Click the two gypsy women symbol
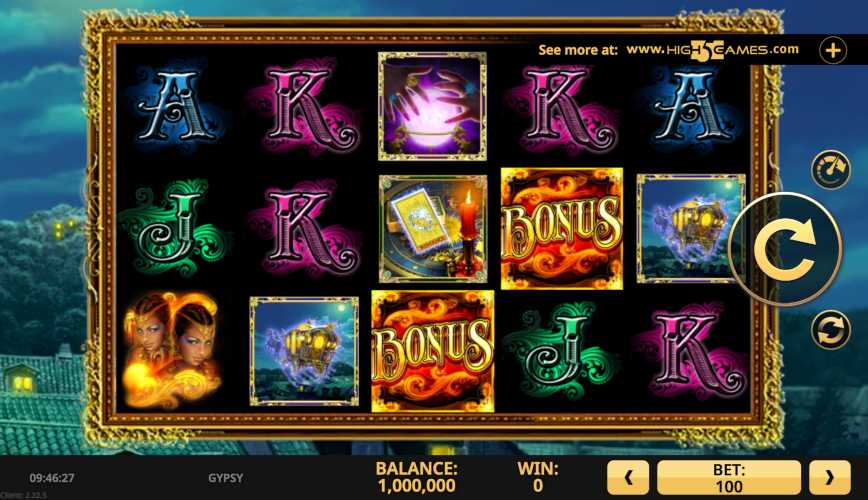 click(x=173, y=351)
